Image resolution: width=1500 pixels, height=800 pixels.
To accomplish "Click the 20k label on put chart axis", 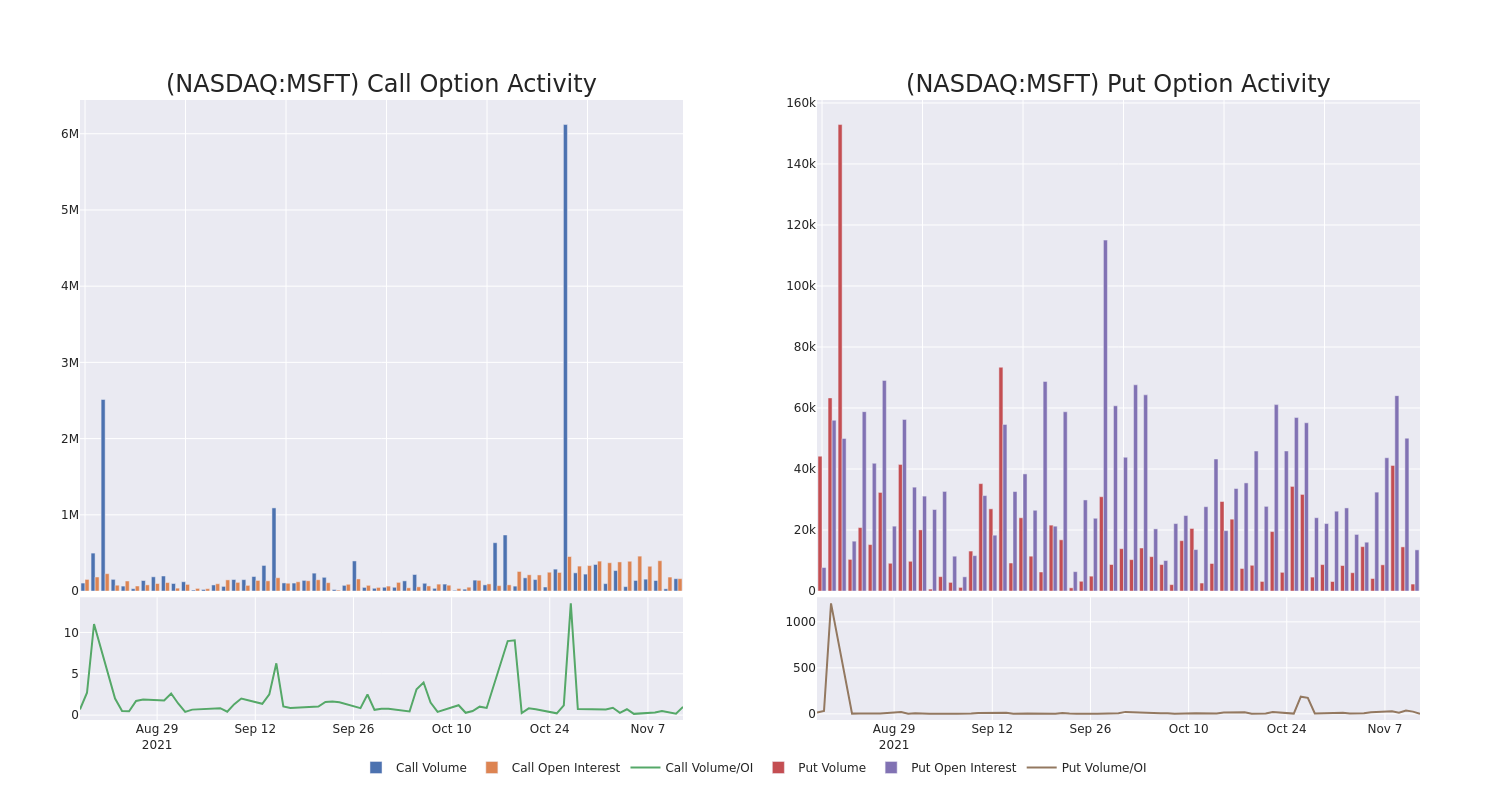I will pos(804,530).
